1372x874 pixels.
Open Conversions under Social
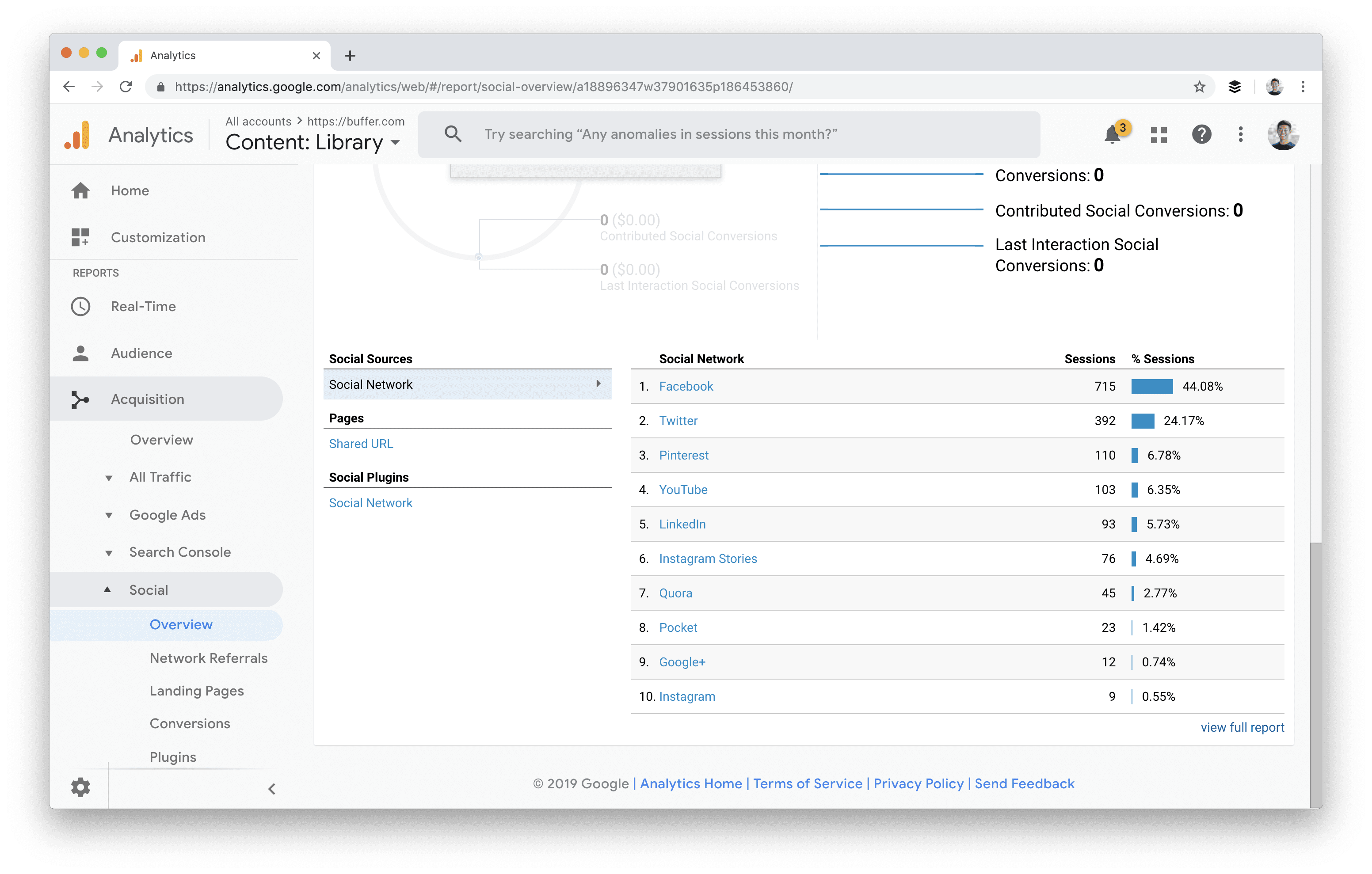(x=190, y=724)
